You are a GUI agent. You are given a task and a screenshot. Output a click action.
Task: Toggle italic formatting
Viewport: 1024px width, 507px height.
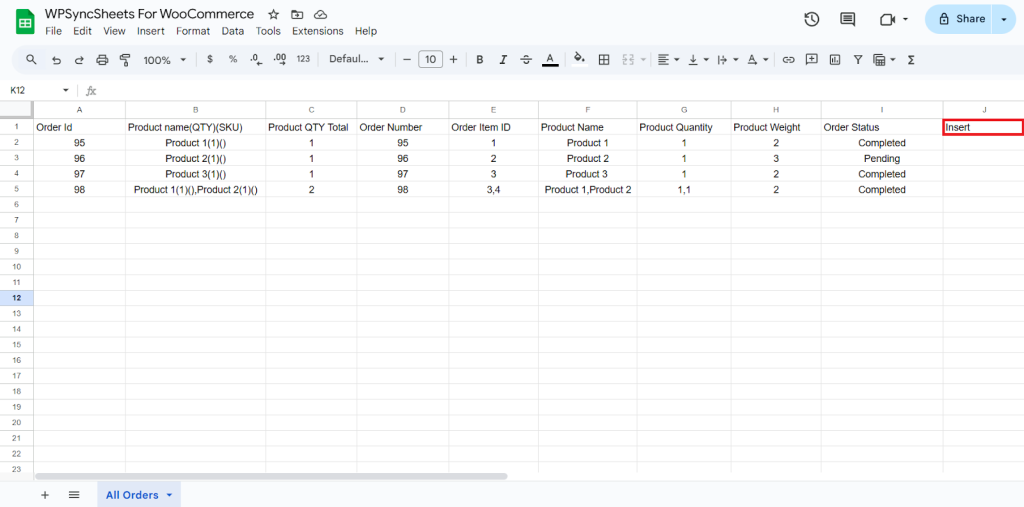point(503,59)
